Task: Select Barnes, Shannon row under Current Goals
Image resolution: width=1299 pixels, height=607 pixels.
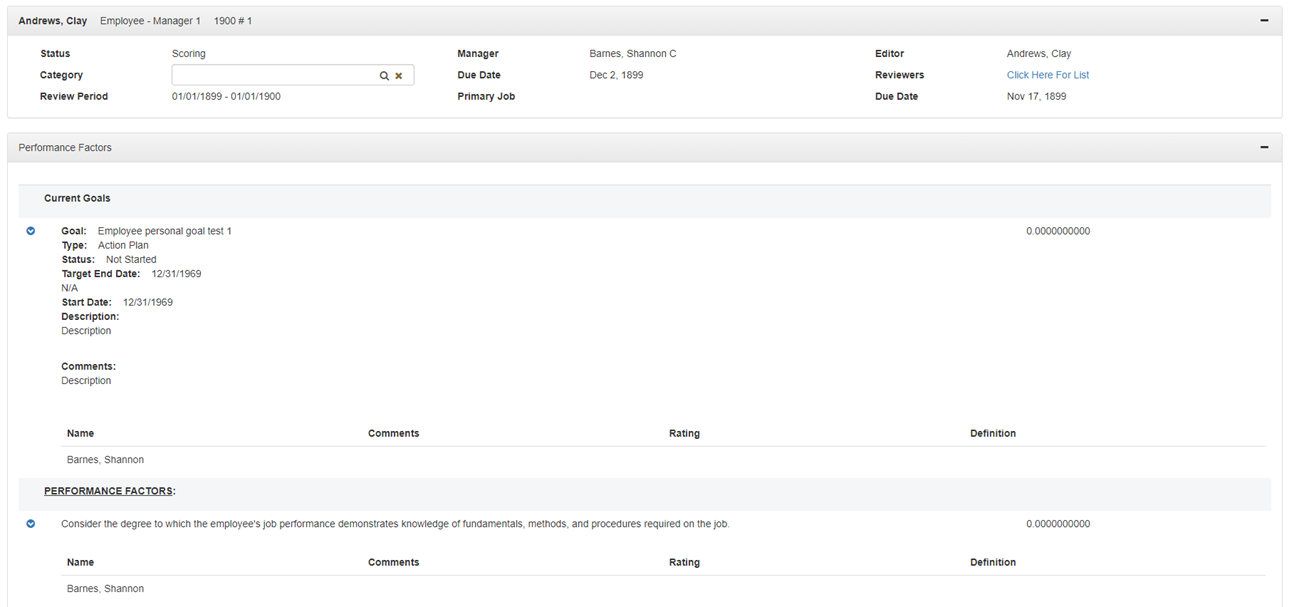Action: point(105,460)
